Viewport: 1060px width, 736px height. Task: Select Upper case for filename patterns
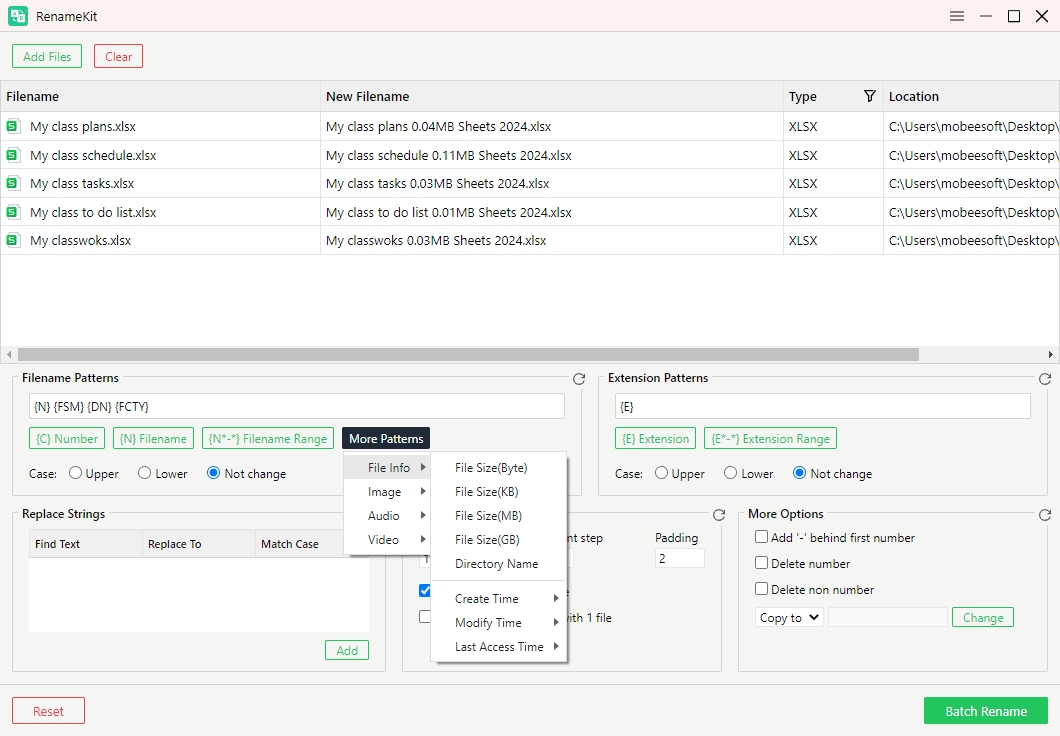click(x=76, y=473)
